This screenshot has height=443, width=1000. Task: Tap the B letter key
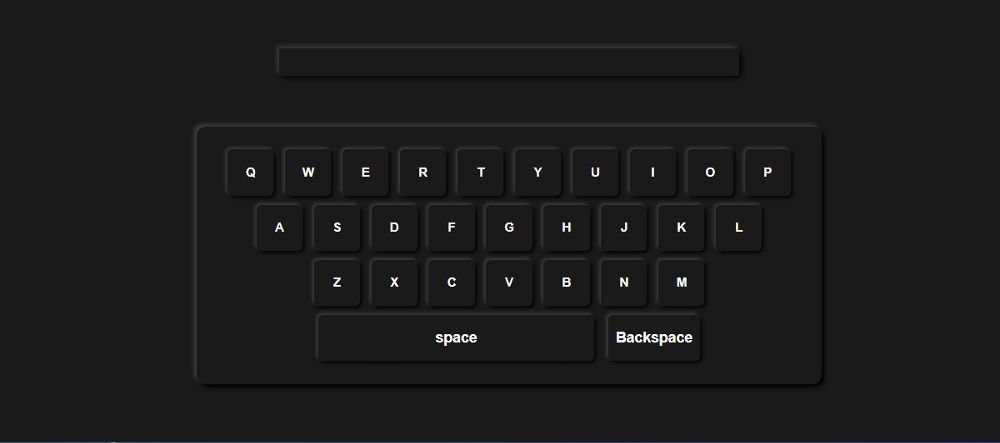pos(567,282)
